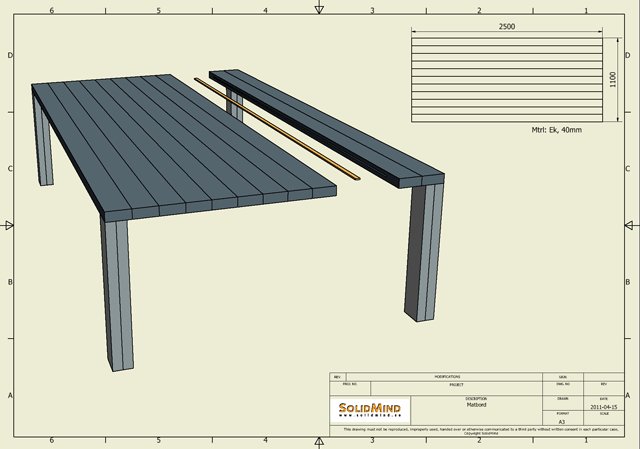Screen dimensions: 640x449
Task: Select the front left table leg
Action: click(x=117, y=294)
